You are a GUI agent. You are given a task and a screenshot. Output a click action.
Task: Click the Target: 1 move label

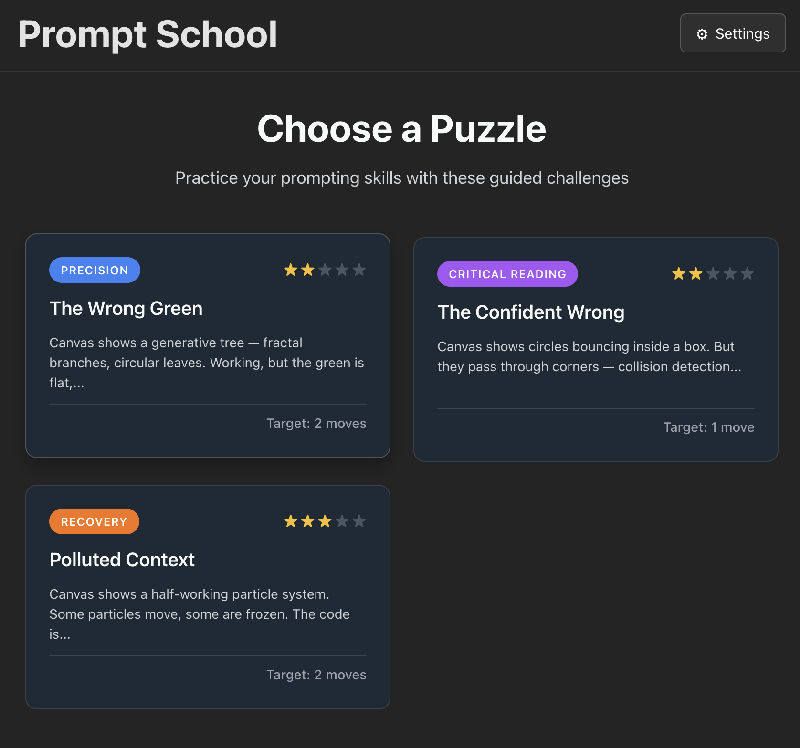coord(709,427)
